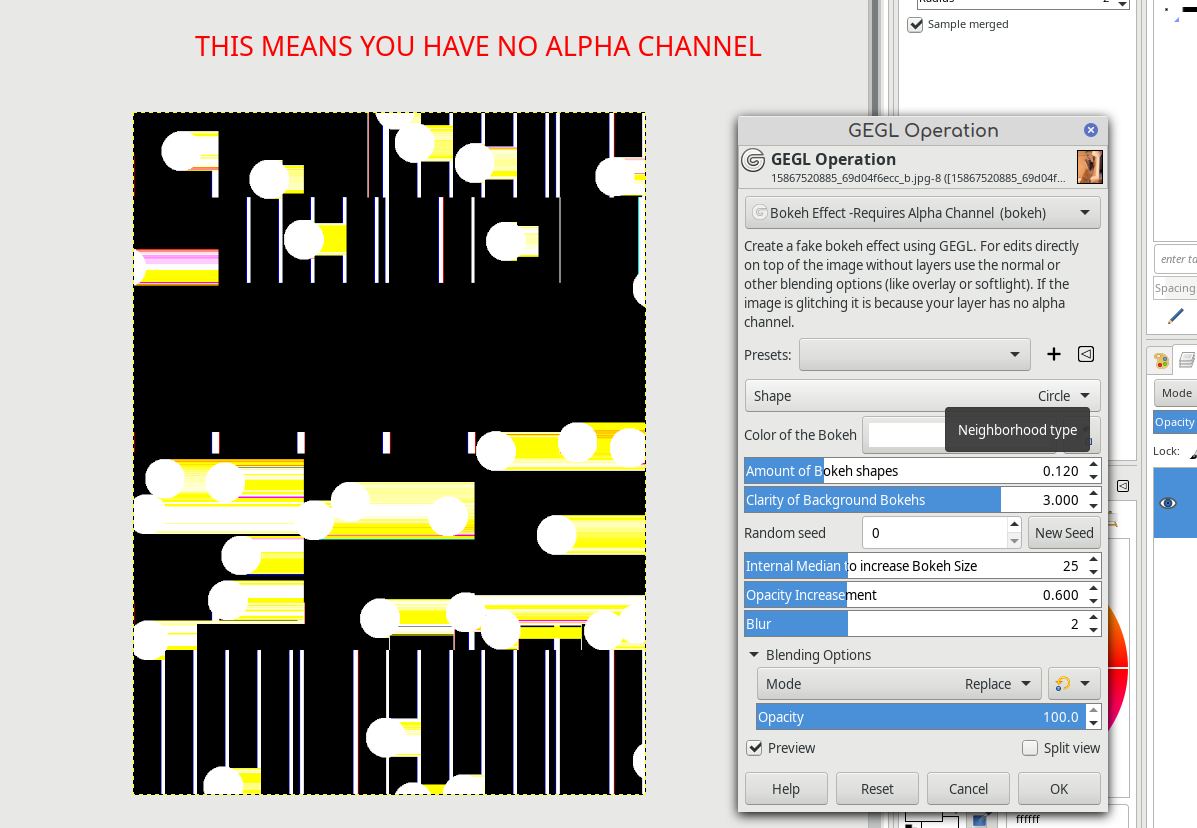The height and width of the screenshot is (828, 1197).
Task: Click the Color of the Bokeh swatch
Action: (906, 435)
